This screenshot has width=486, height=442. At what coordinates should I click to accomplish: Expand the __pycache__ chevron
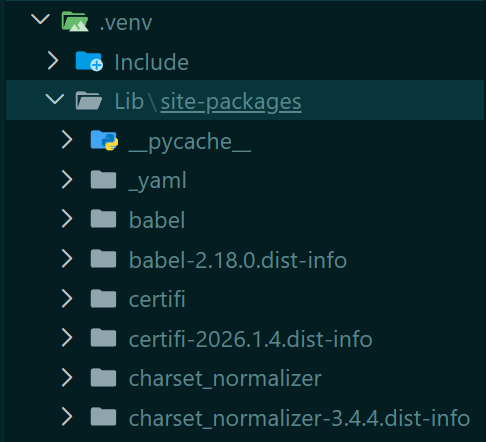point(67,140)
